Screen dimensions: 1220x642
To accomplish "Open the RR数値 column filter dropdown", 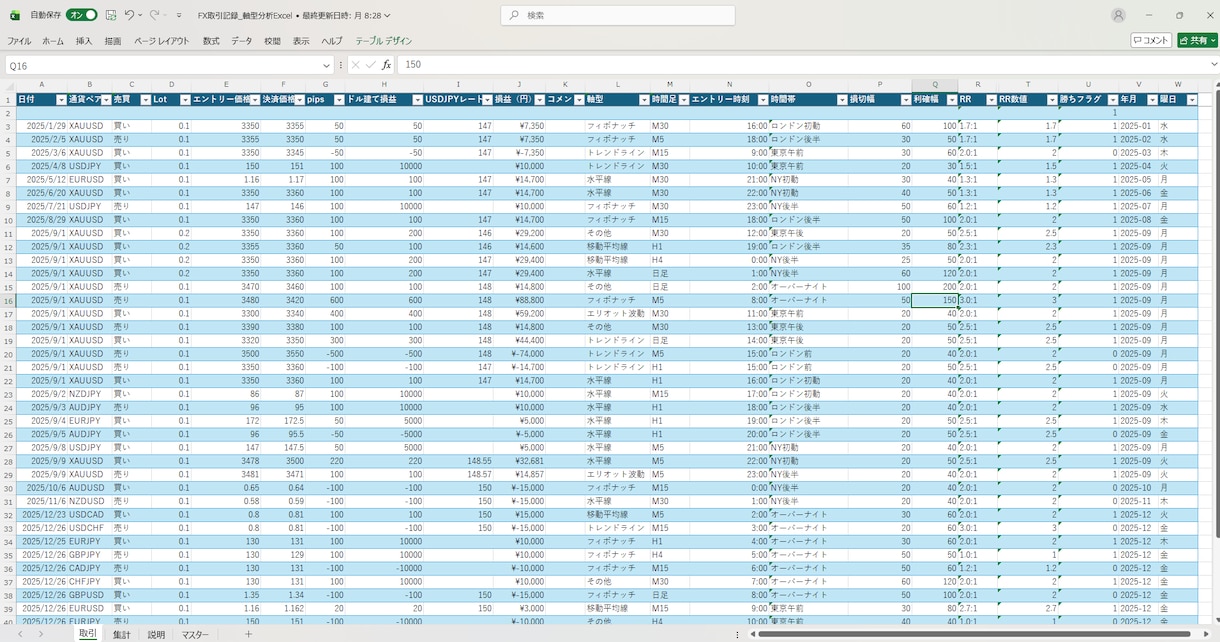I will click(1052, 100).
